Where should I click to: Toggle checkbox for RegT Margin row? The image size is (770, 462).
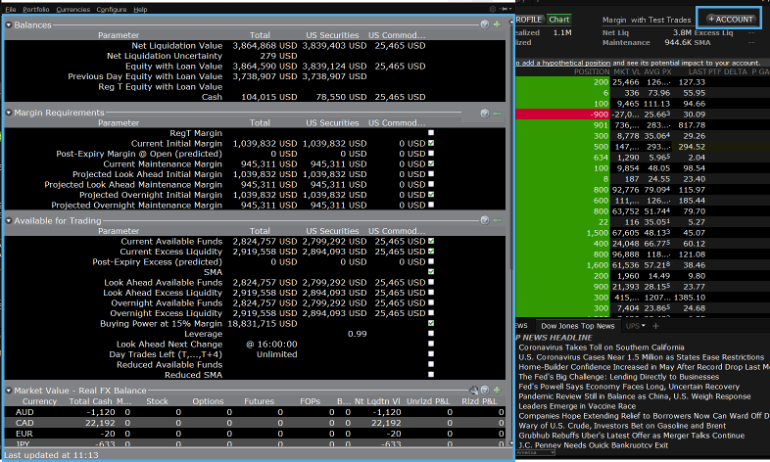tap(431, 133)
